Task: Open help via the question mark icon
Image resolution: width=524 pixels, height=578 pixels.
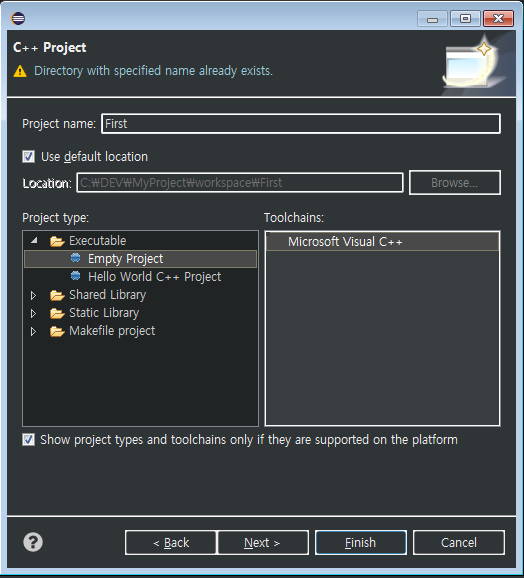Action: pos(33,542)
